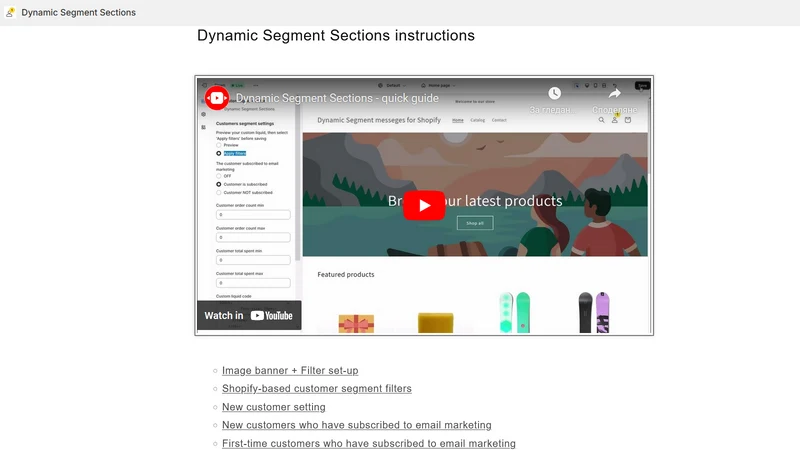Open the Watch later clock icon
The height and width of the screenshot is (450, 800).
pyautogui.click(x=555, y=93)
